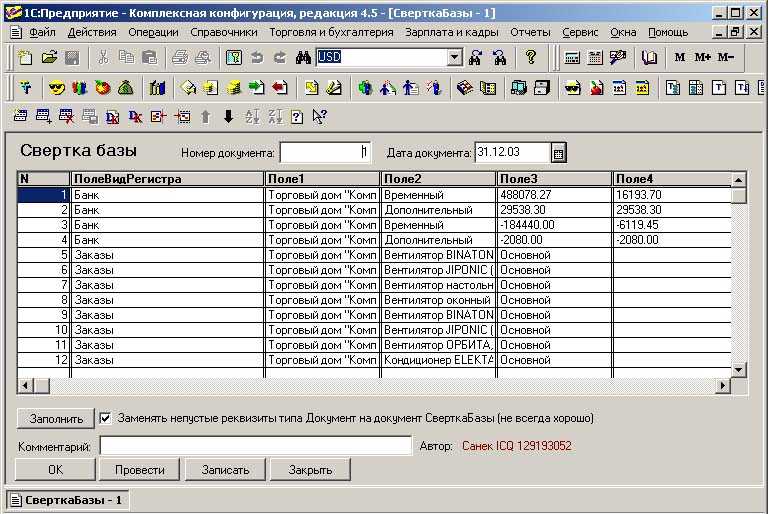Viewport: 768px width, 514px height.
Task: Click the ПолеВидРегистра column header
Action: point(167,179)
